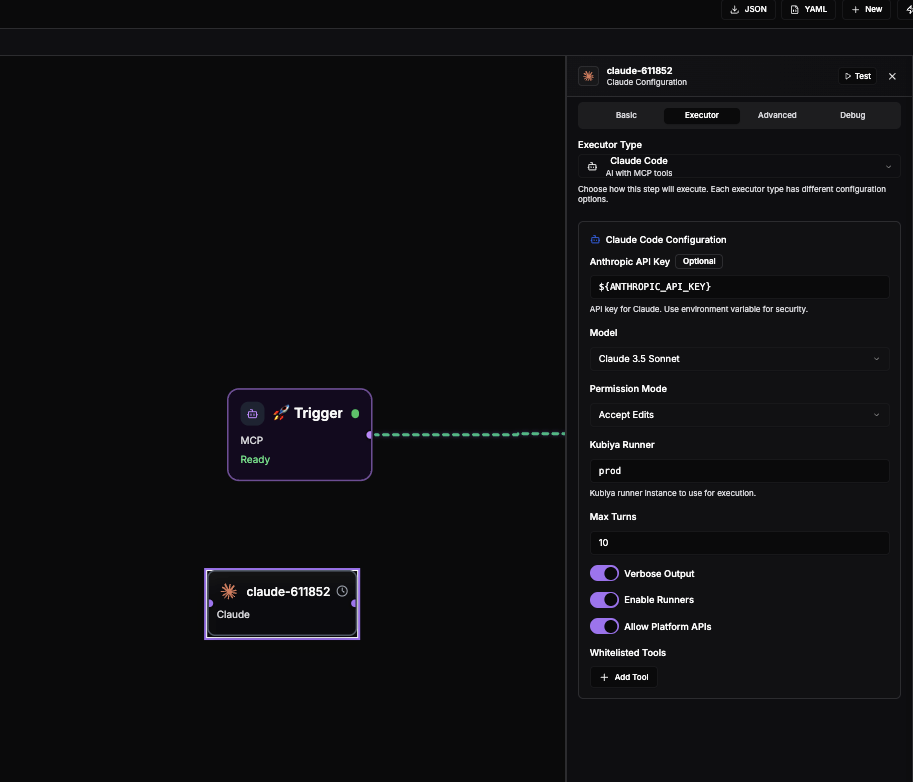This screenshot has width=913, height=782.
Task: Click the Claude label on claude-611852 node
Action: coord(233,614)
